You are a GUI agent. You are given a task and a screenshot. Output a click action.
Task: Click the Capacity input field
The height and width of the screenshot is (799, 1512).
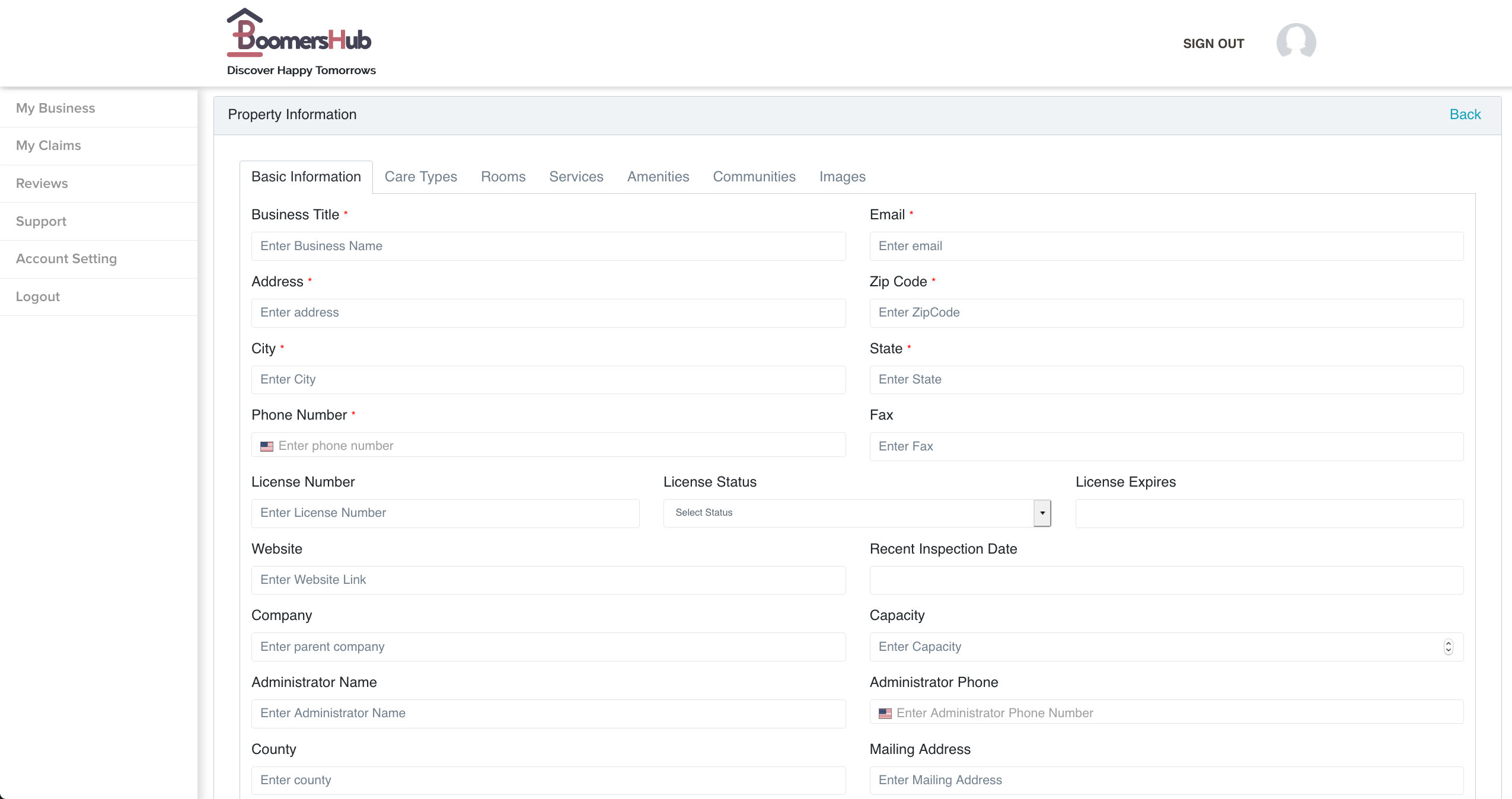point(1166,647)
